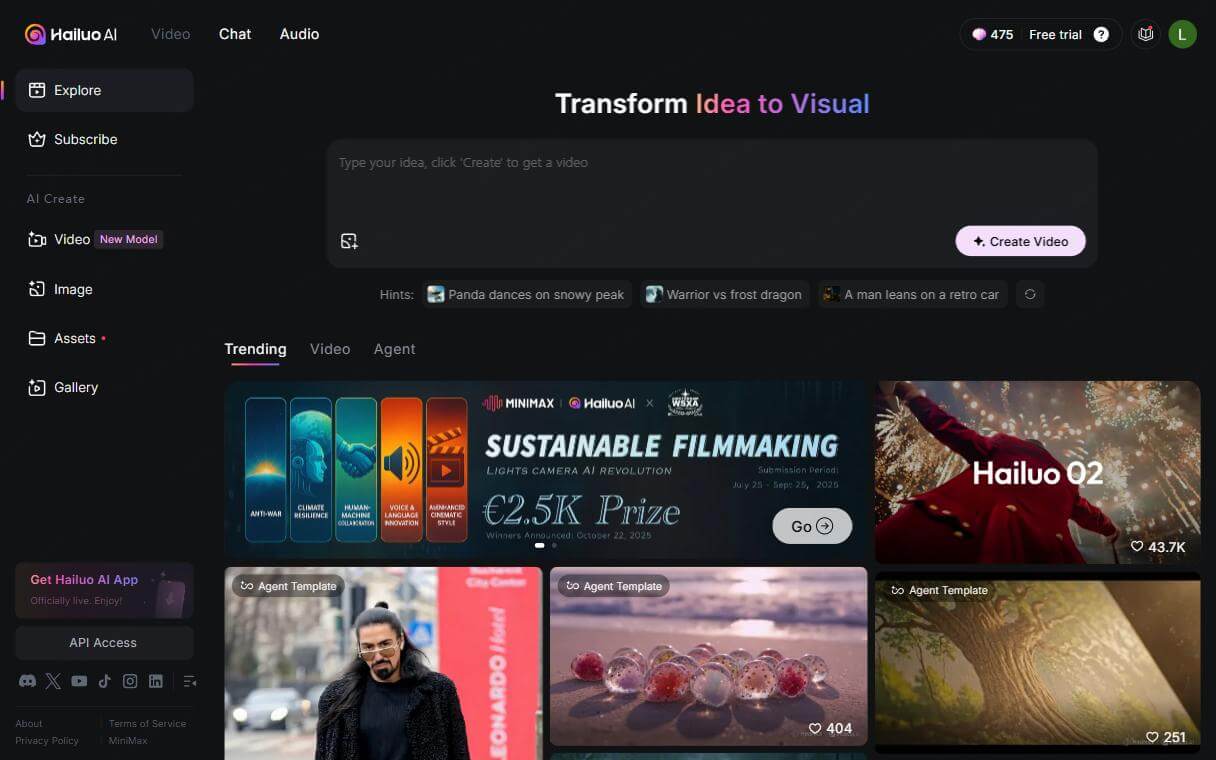Click the add image icon inside the prompt box

point(349,241)
